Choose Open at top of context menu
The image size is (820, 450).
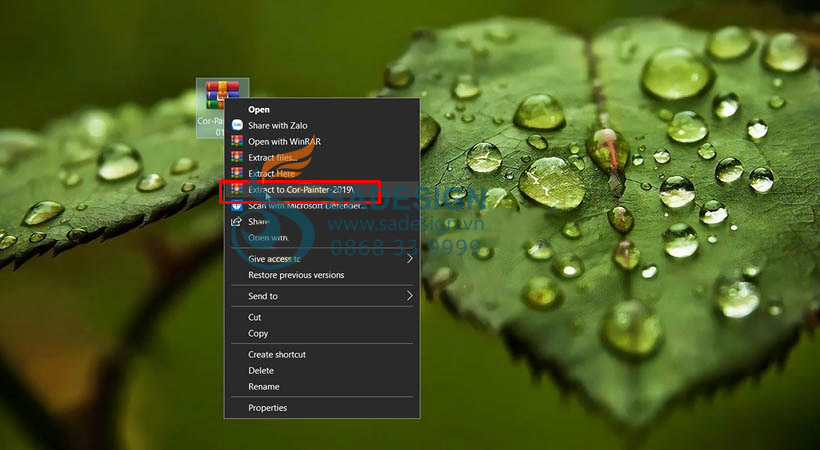coord(259,109)
